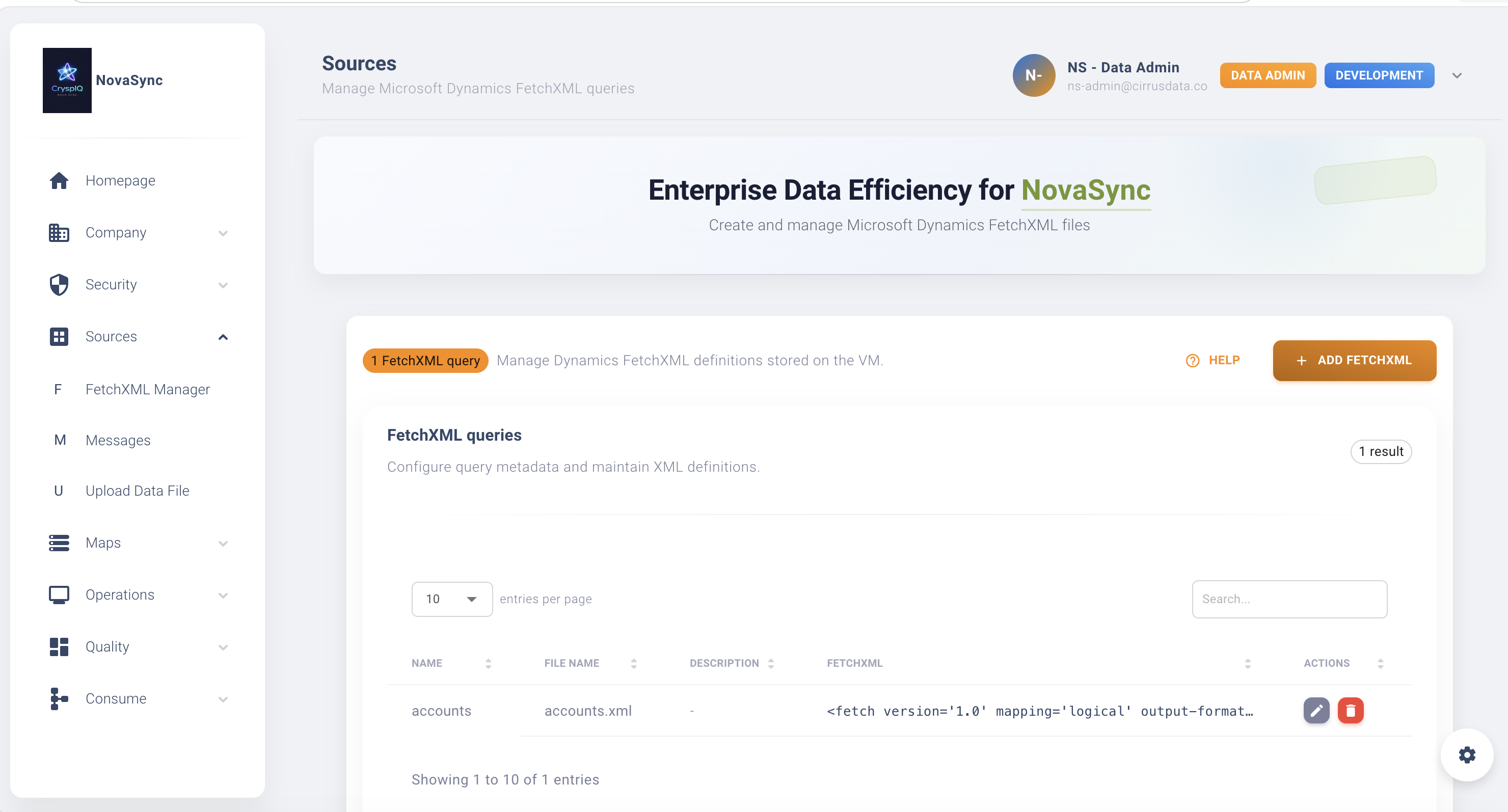Click the NS - Data Admin name
This screenshot has width=1508, height=812.
pos(1123,67)
